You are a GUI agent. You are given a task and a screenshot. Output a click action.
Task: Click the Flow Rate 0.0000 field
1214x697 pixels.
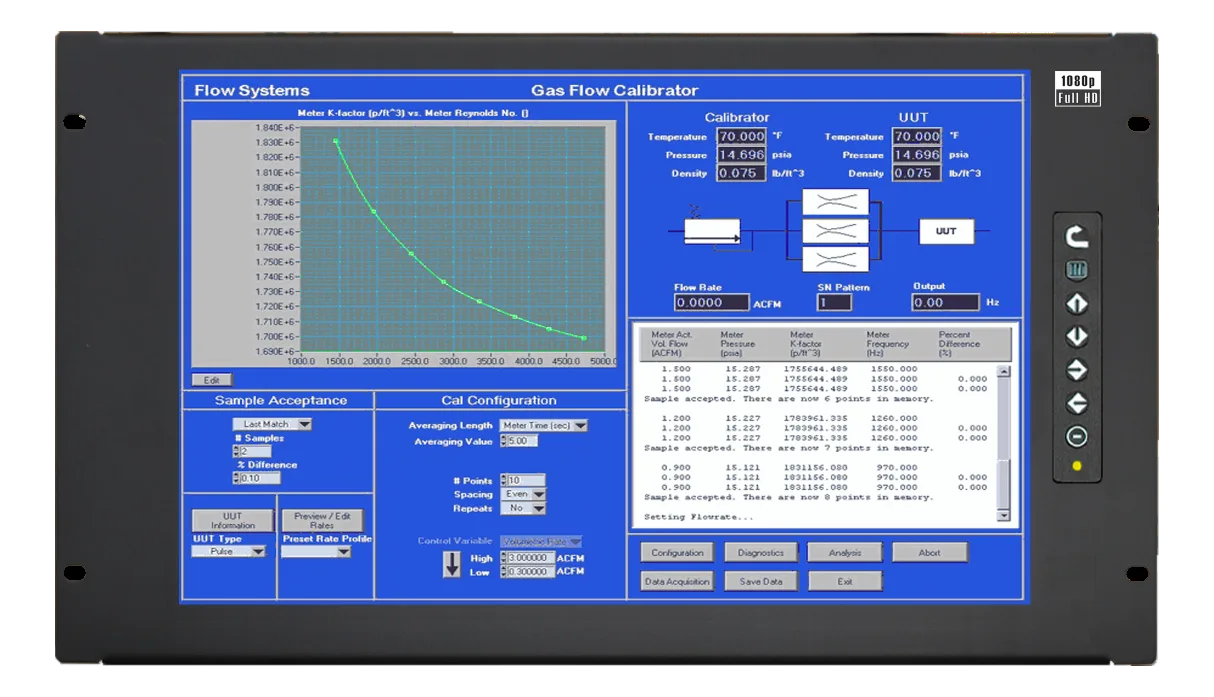[711, 302]
